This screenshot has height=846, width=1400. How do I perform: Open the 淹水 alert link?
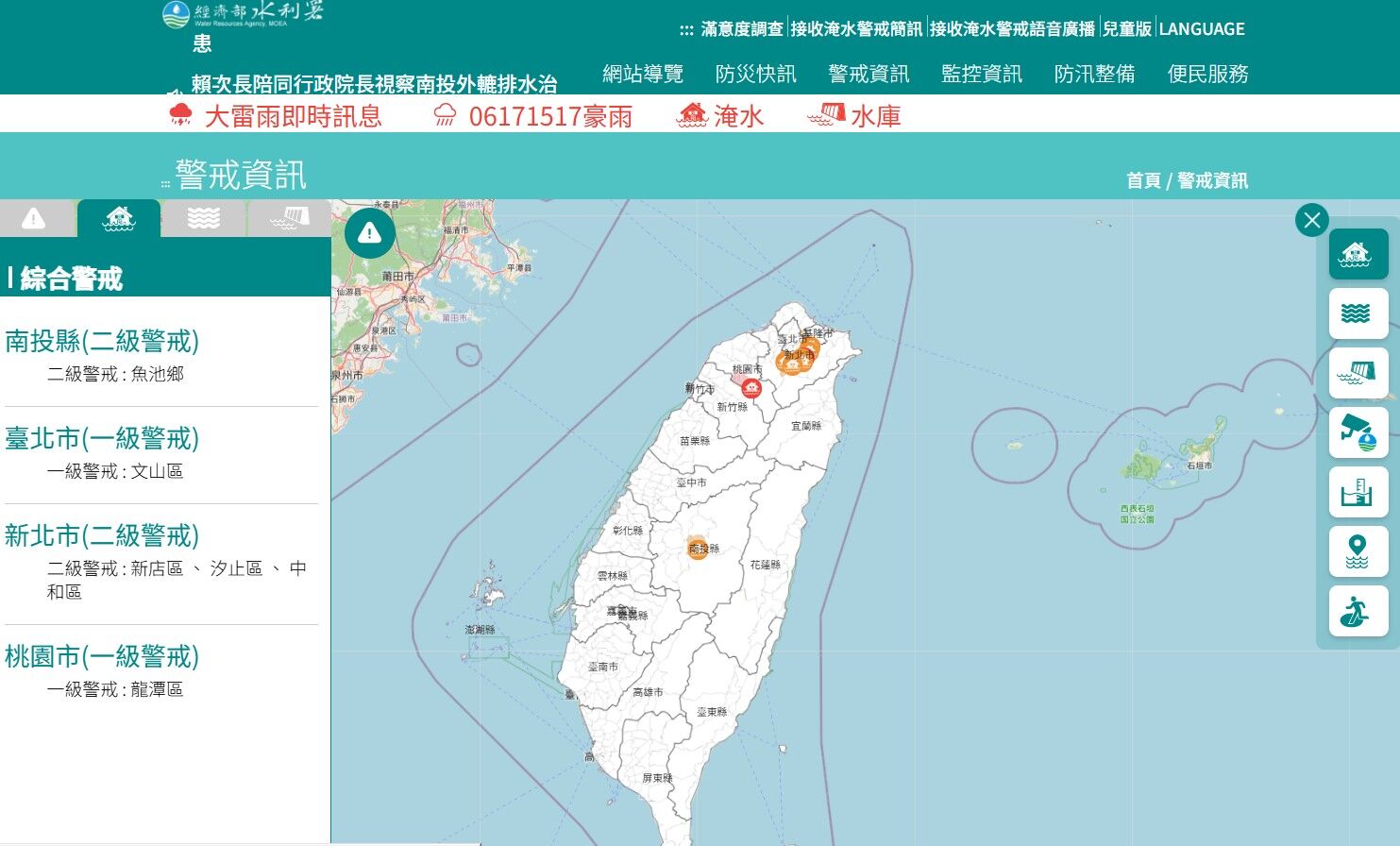738,116
